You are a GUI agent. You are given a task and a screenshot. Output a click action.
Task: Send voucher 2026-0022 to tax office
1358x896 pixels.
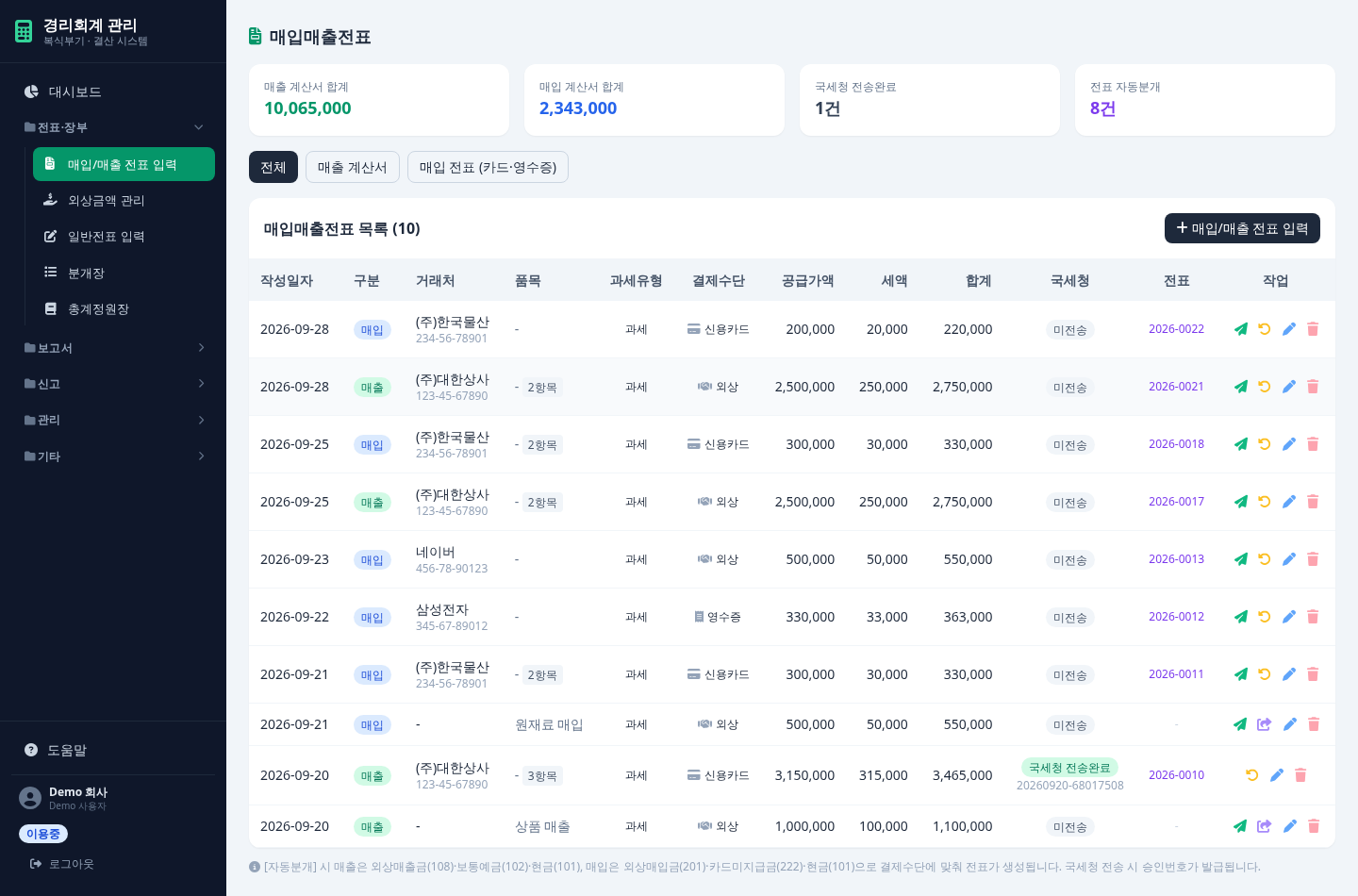(1240, 329)
